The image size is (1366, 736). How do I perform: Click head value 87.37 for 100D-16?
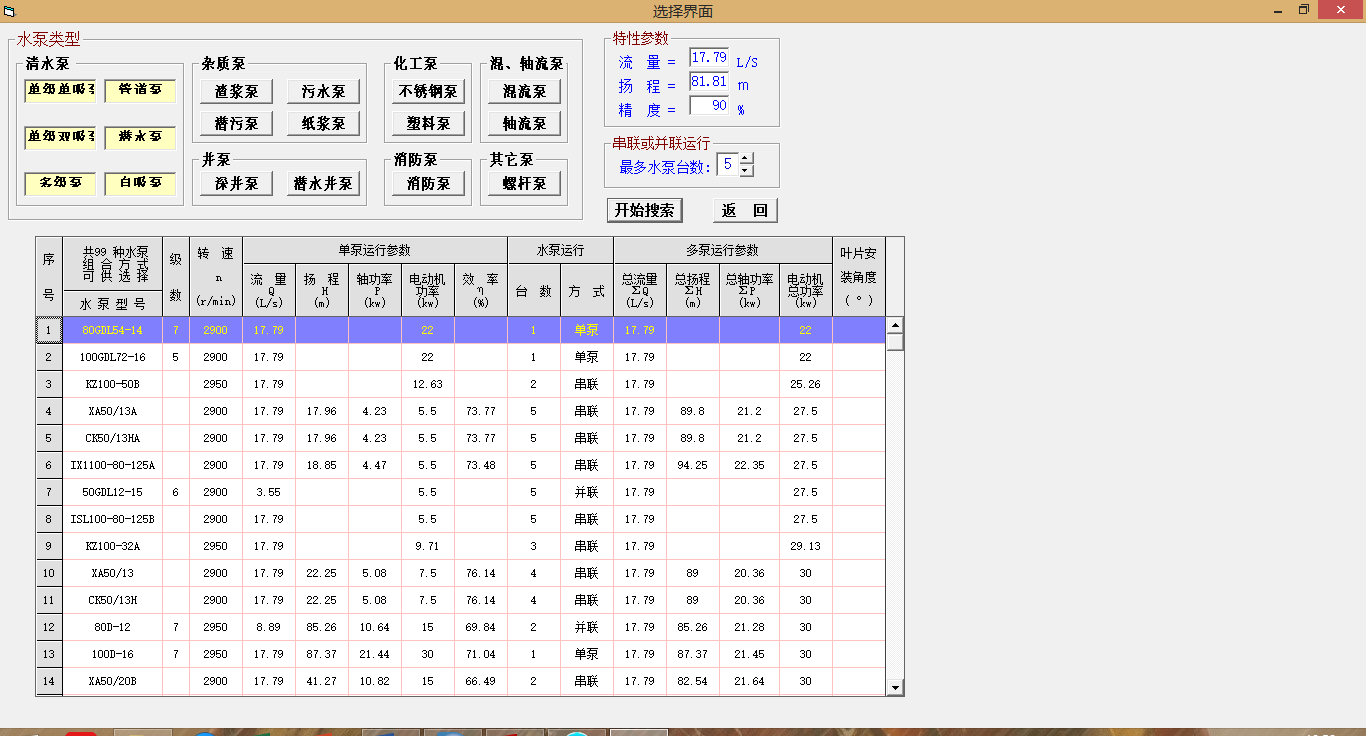(322, 654)
